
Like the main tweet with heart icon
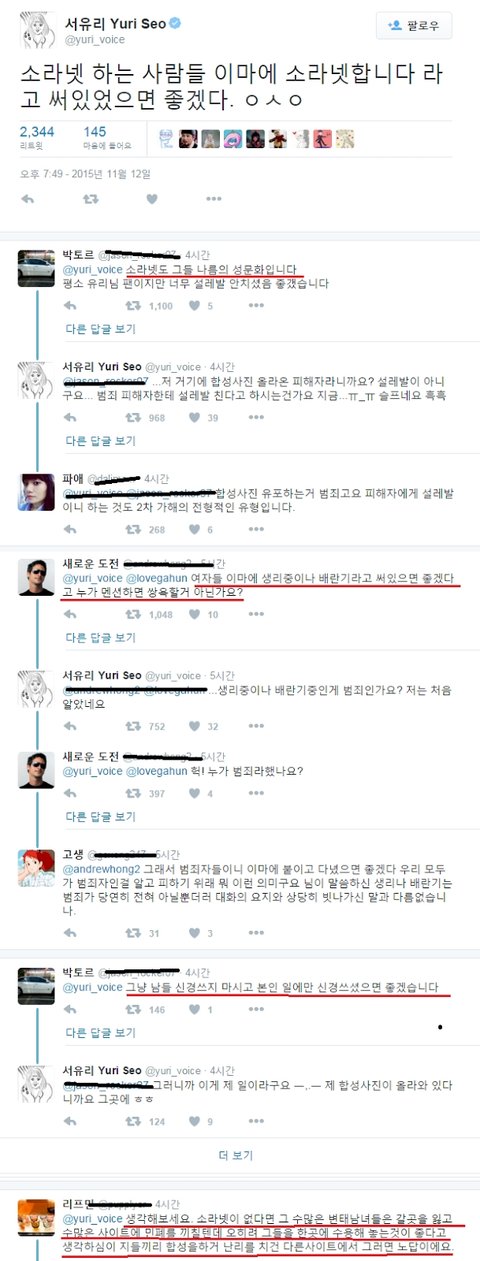point(153,199)
